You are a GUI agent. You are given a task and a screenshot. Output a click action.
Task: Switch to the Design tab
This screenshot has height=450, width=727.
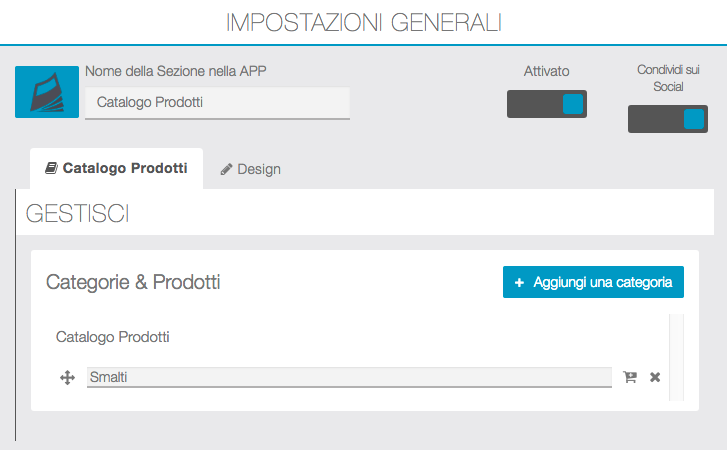point(250,169)
